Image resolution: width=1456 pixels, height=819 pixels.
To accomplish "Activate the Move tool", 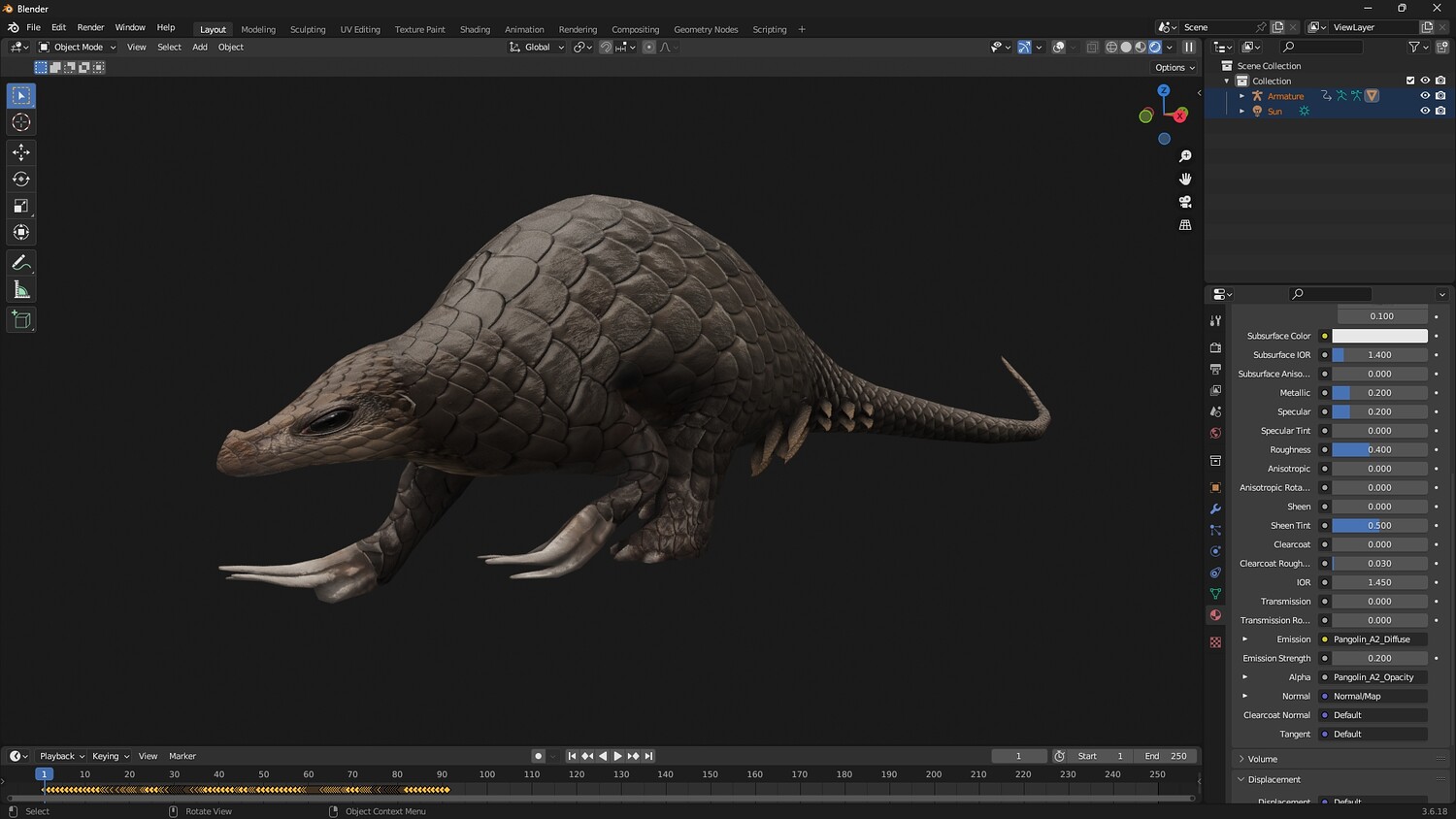I will pos(21,152).
